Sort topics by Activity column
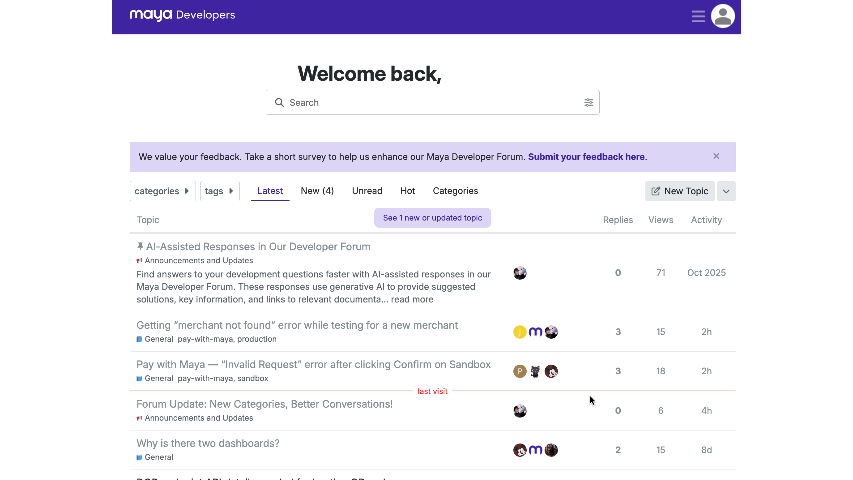The width and height of the screenshot is (853, 480). click(x=706, y=220)
